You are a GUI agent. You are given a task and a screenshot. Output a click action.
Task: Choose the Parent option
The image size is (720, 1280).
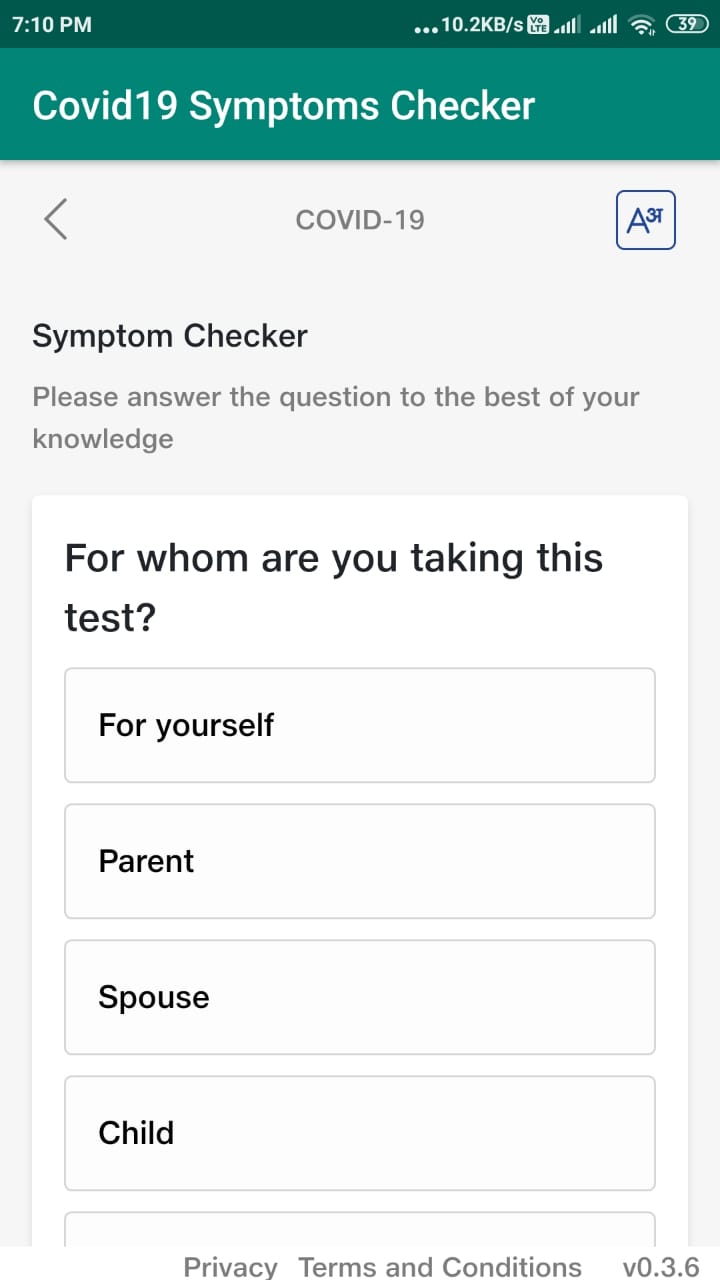pyautogui.click(x=360, y=861)
